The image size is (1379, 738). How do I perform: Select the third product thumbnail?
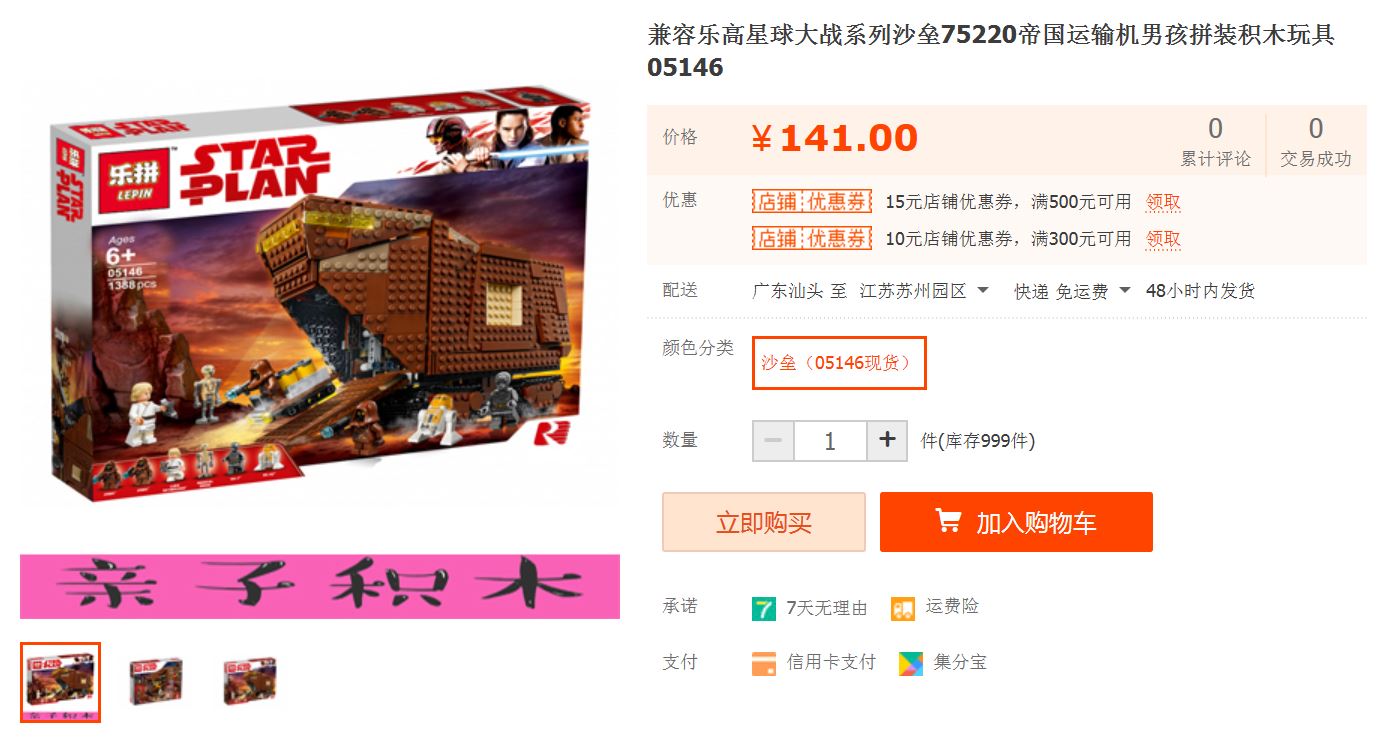tap(249, 682)
